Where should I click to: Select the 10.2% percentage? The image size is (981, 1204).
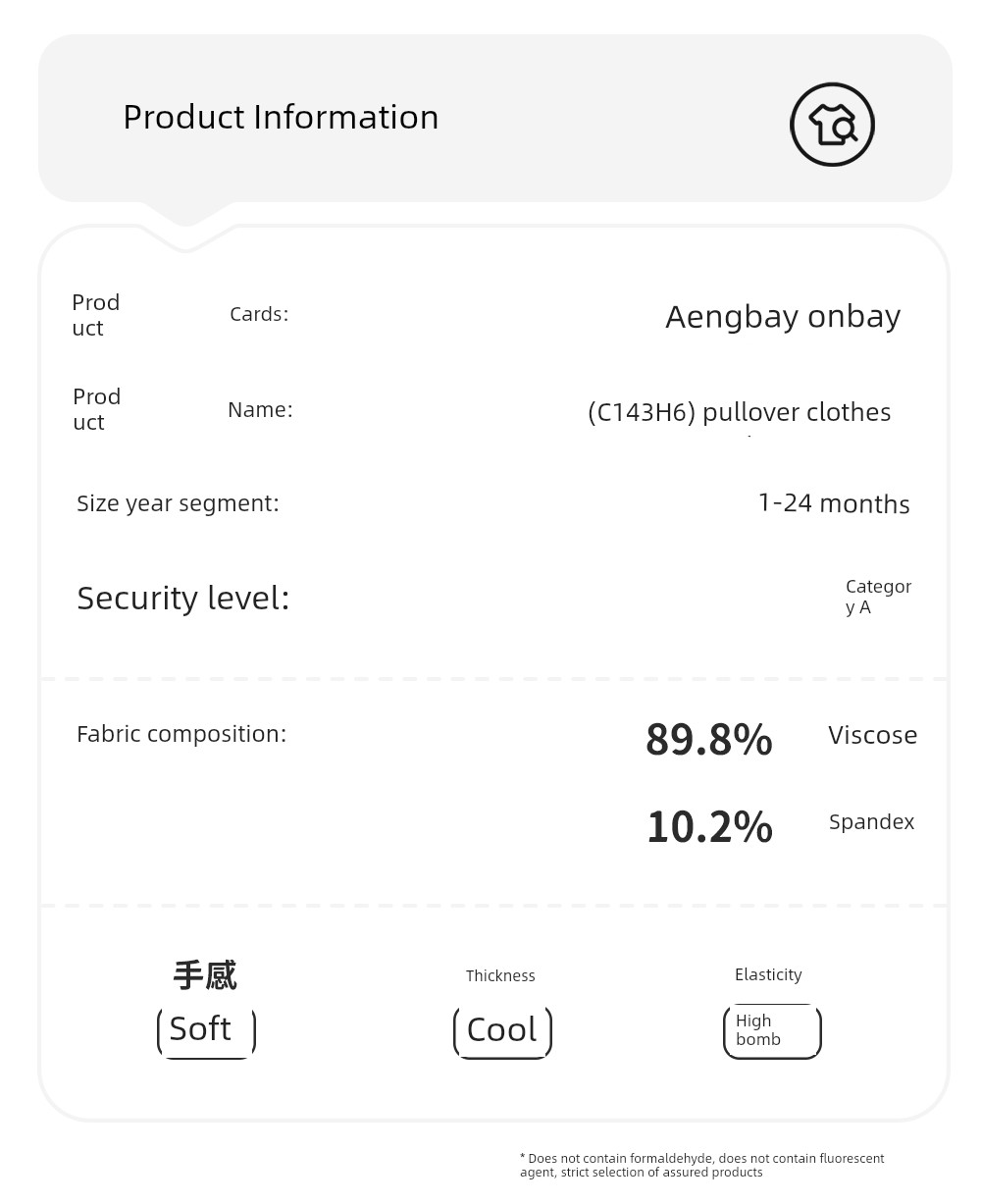pyautogui.click(x=709, y=826)
